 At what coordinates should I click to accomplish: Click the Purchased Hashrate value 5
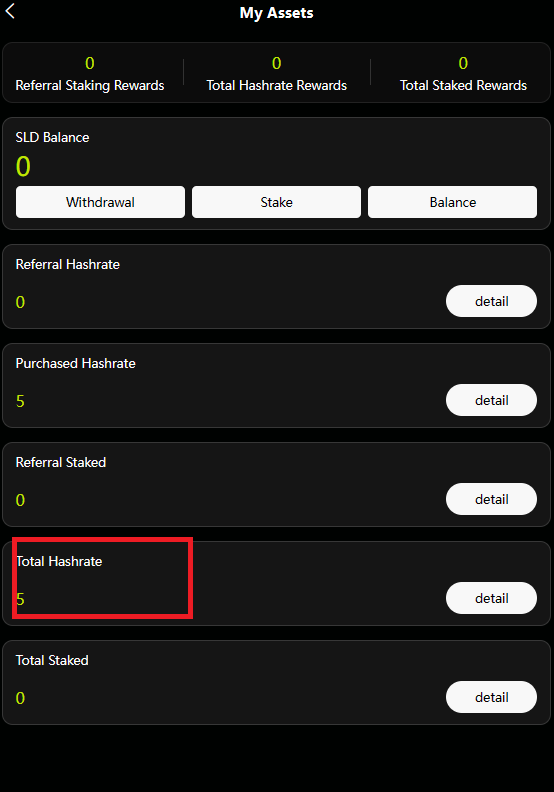(x=20, y=401)
